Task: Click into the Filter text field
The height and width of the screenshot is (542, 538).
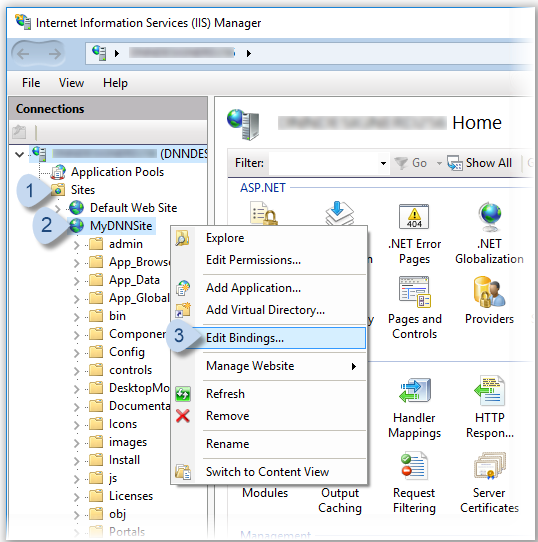Action: tap(324, 163)
